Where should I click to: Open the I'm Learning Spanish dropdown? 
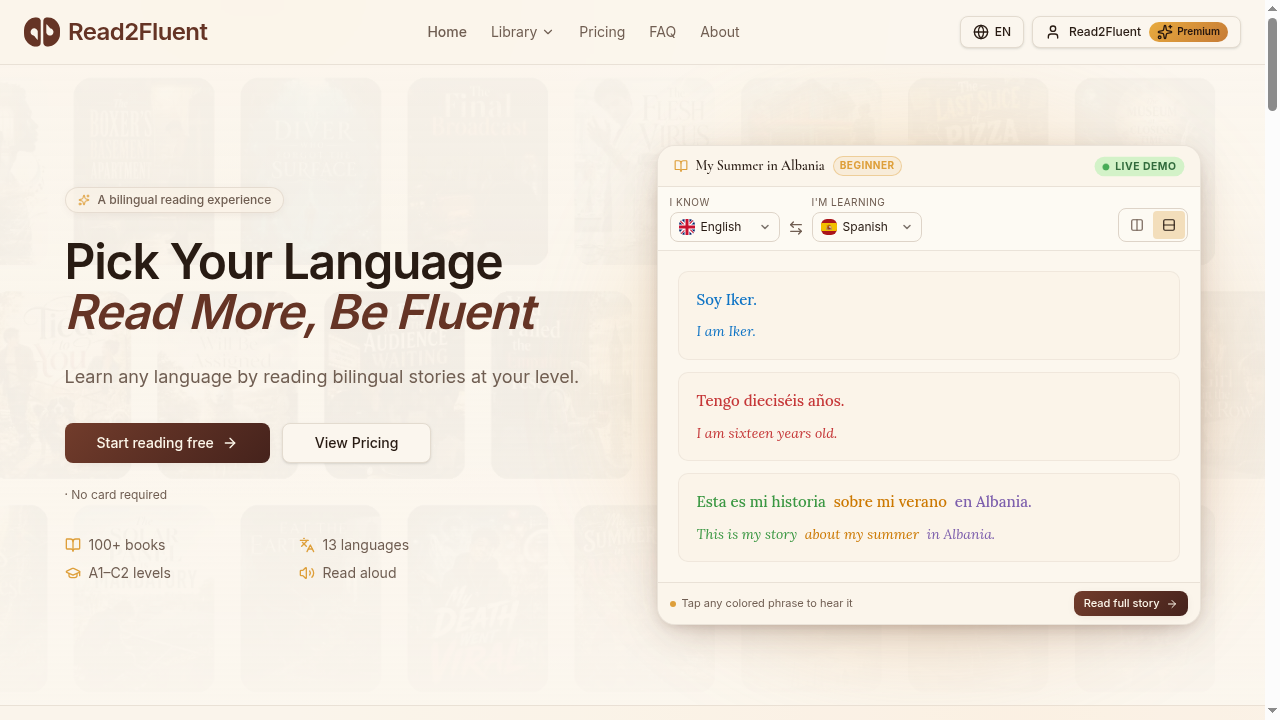(x=867, y=227)
